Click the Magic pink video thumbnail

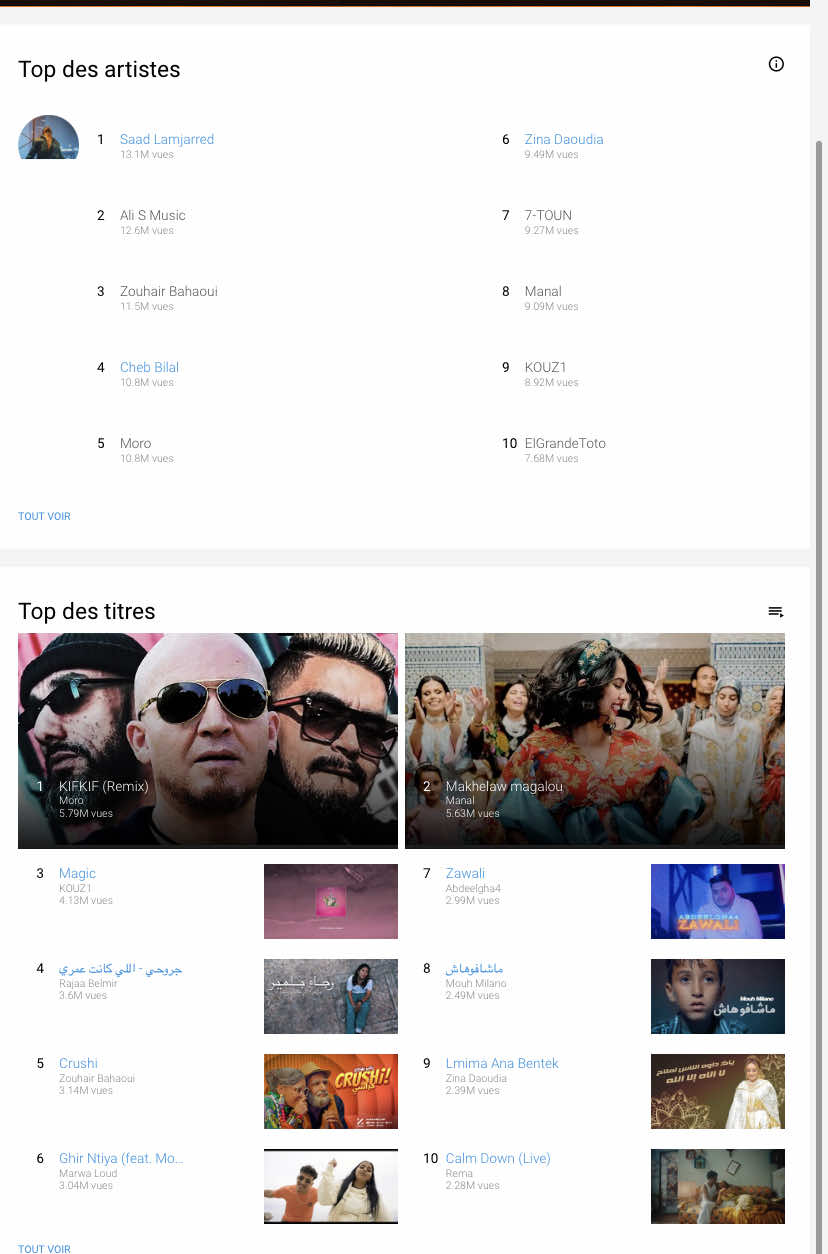tap(331, 901)
